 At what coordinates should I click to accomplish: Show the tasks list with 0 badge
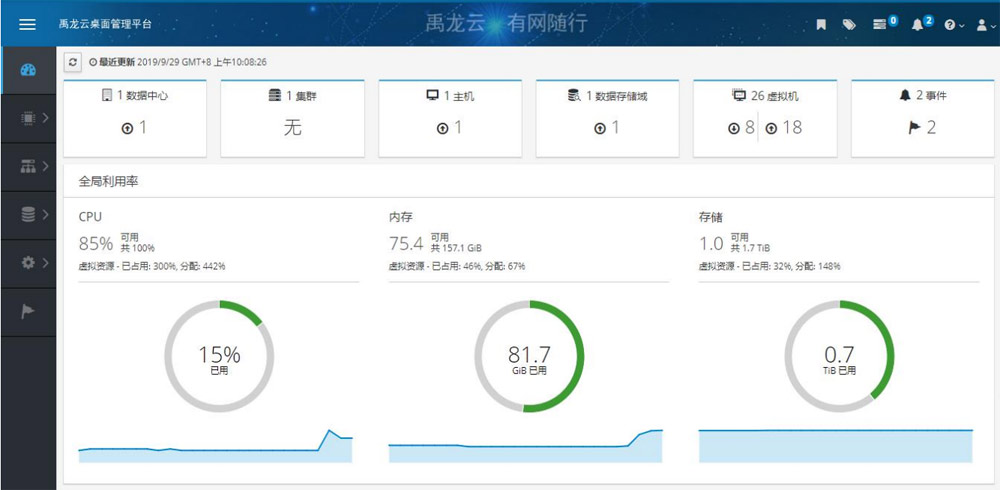[883, 24]
